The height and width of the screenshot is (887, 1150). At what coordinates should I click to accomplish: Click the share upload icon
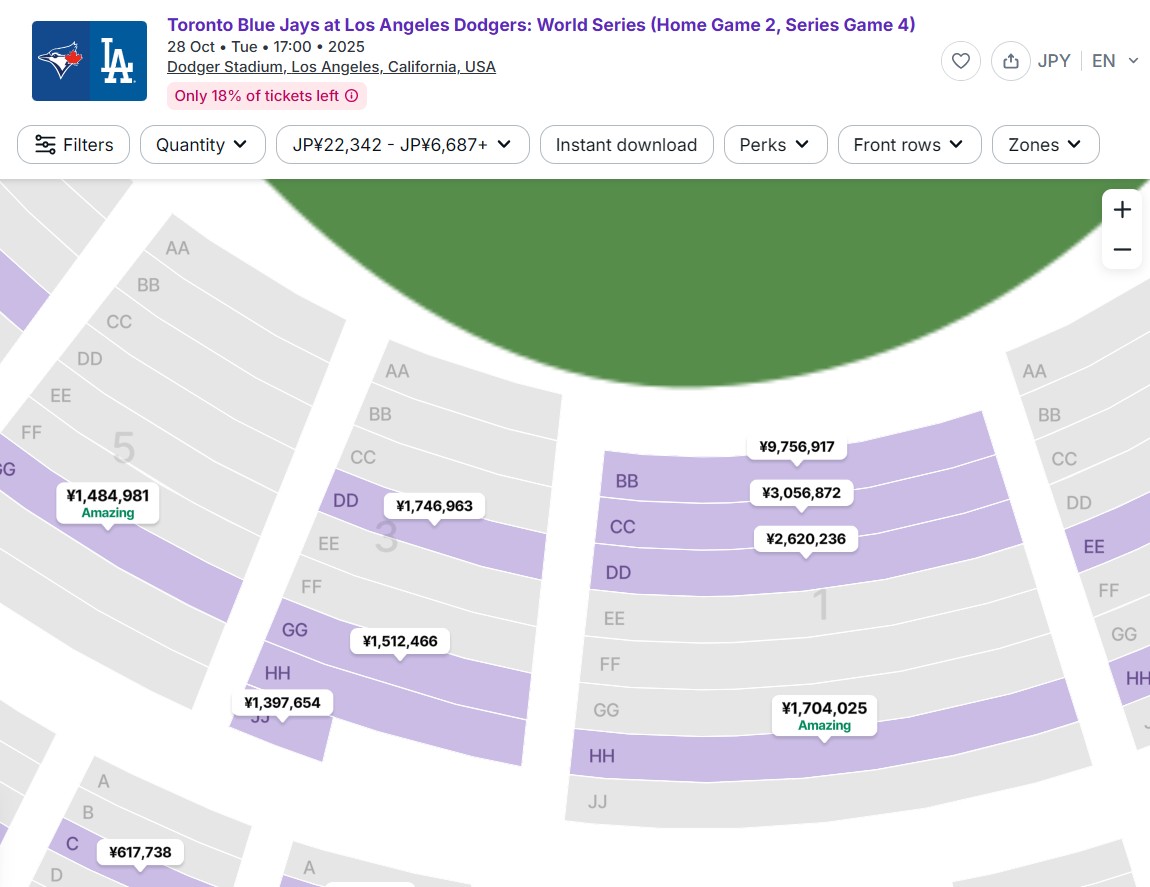1010,61
